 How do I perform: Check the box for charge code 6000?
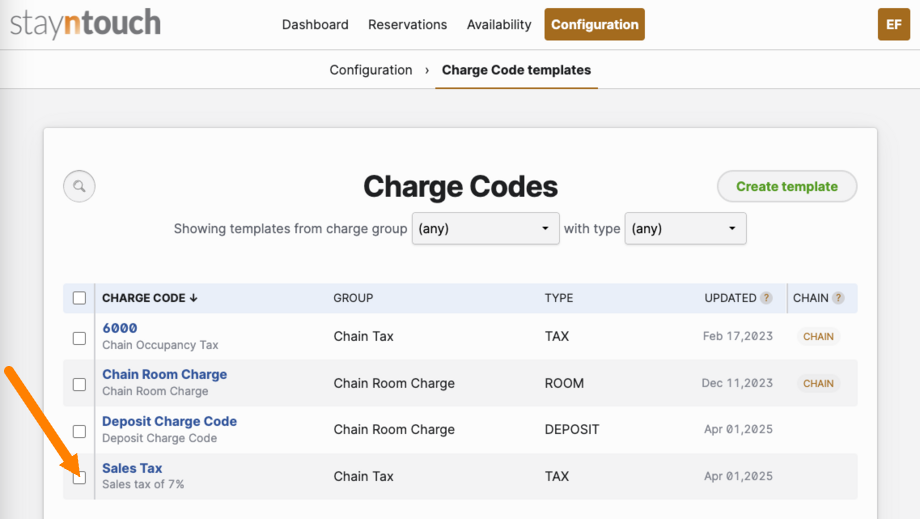click(79, 338)
